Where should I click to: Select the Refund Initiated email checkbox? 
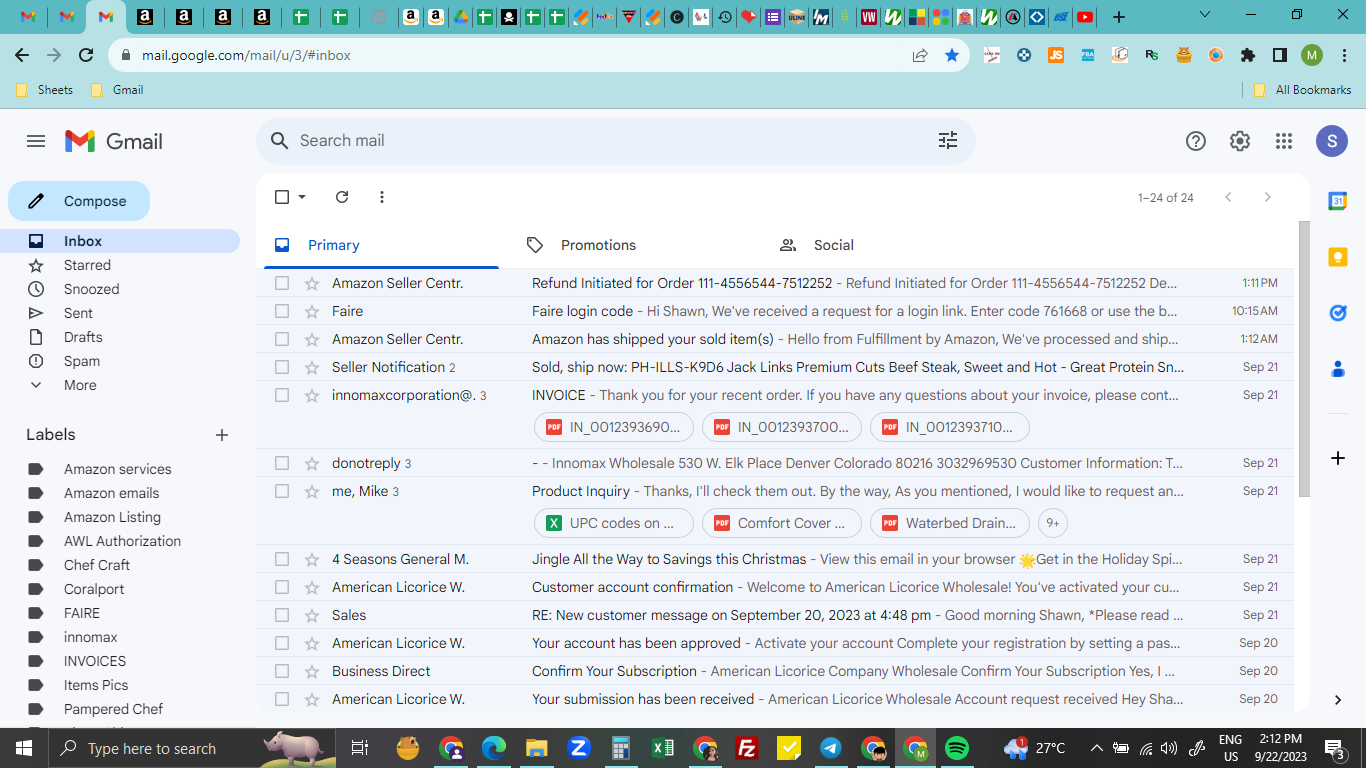point(282,283)
